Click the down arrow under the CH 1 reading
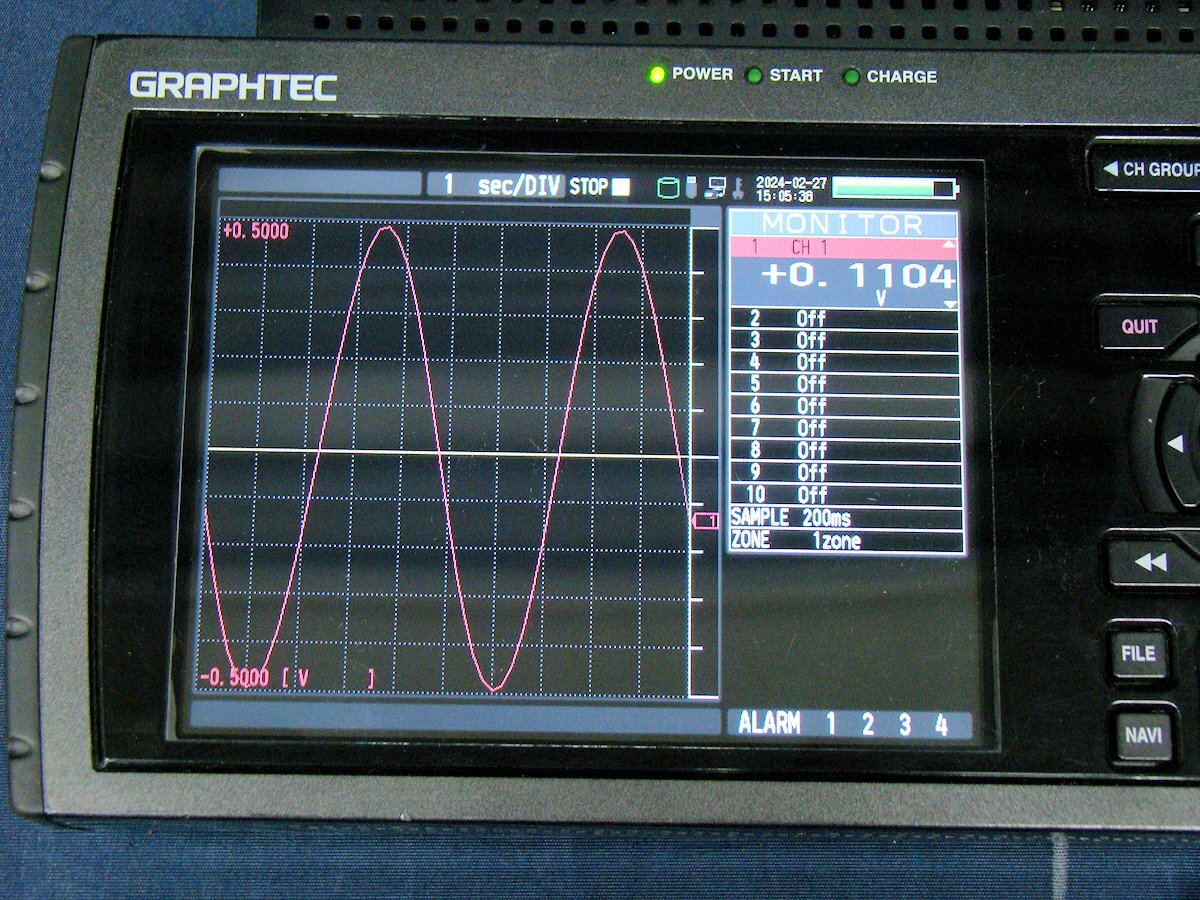1200x900 pixels. (950, 305)
